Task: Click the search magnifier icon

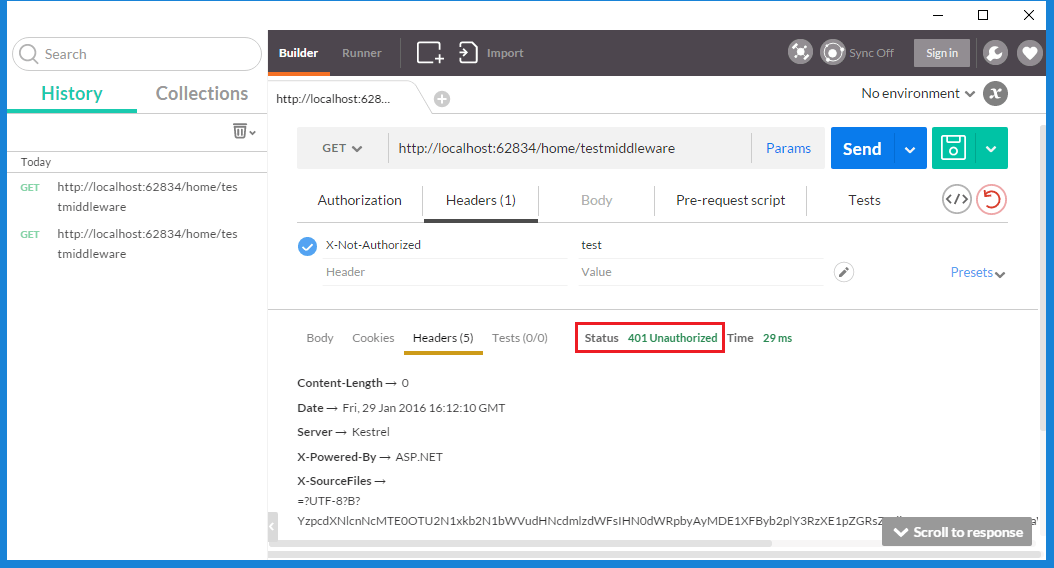Action: point(28,54)
